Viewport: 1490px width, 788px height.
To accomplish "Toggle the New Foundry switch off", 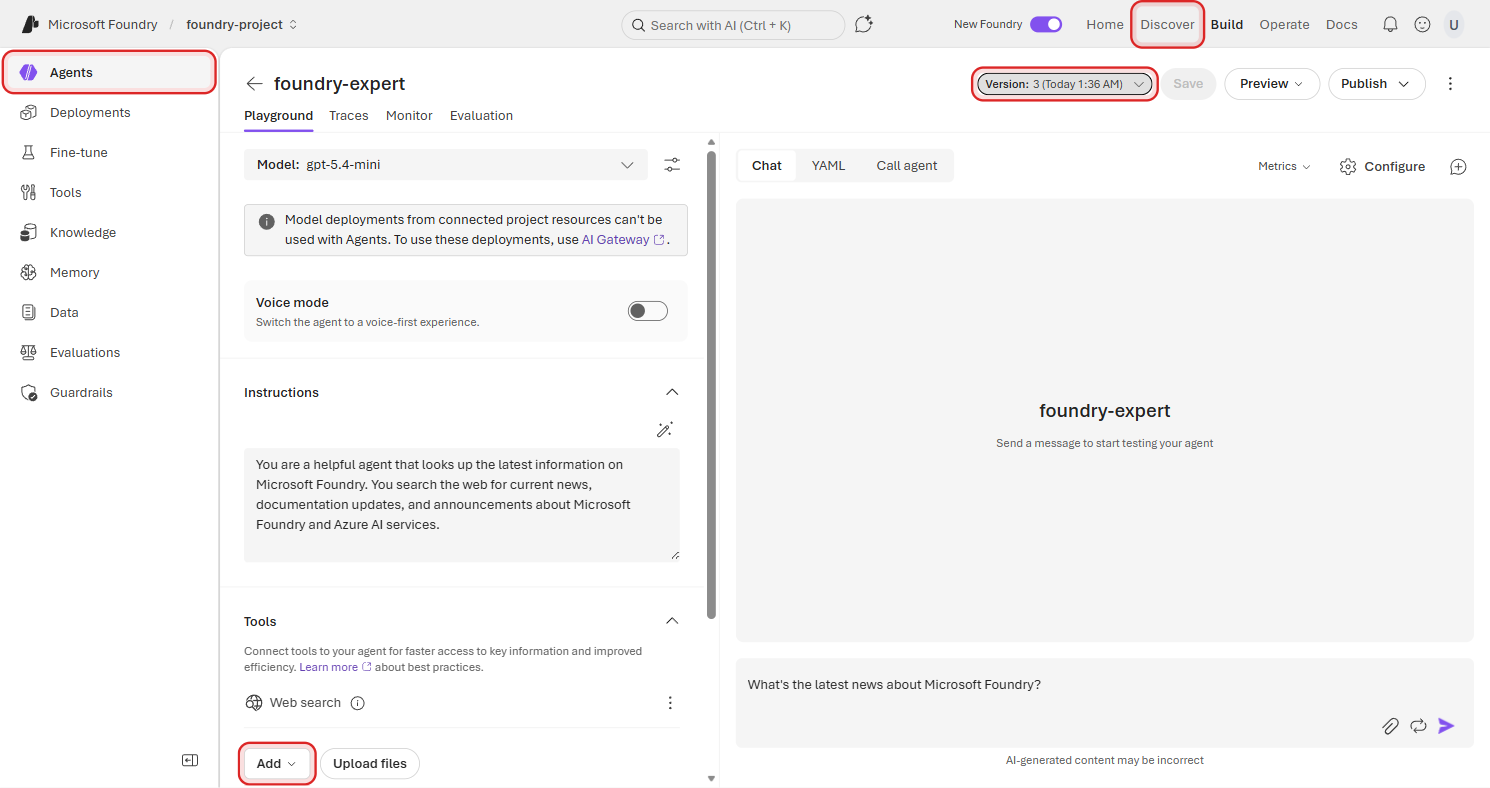I will tap(1046, 24).
